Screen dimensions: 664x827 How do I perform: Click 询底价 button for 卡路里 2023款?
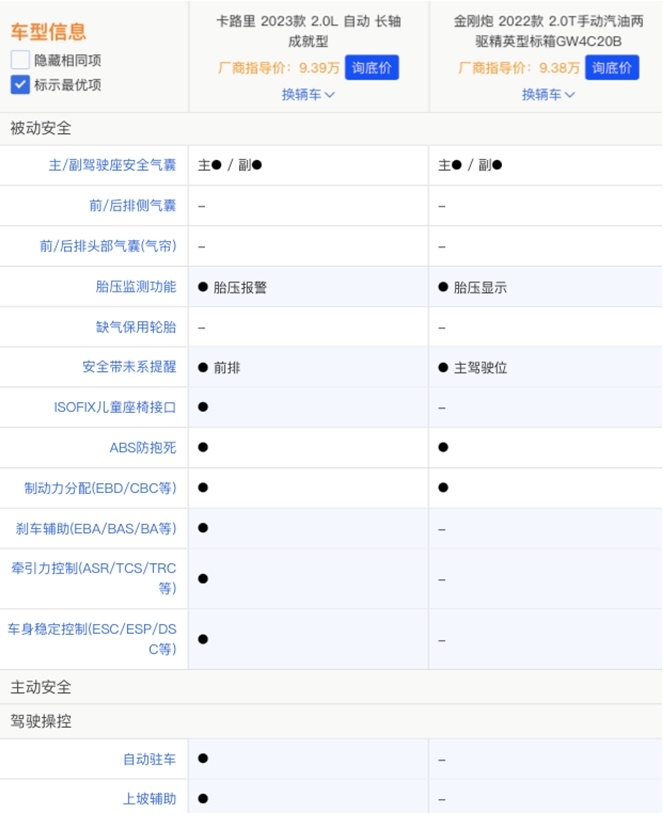click(x=372, y=68)
